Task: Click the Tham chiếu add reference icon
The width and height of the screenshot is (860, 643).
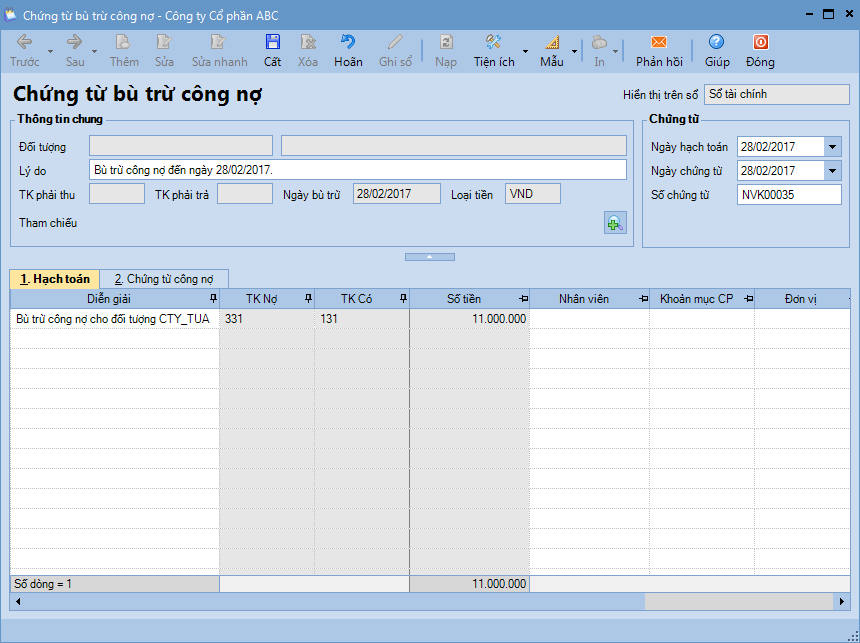Action: tap(615, 223)
